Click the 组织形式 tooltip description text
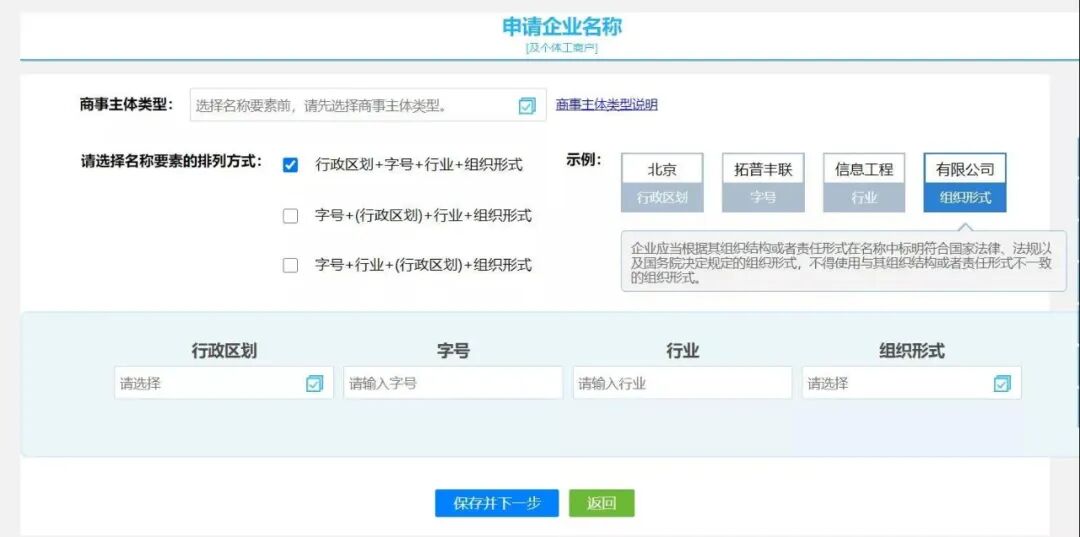The height and width of the screenshot is (537, 1080). [841, 263]
